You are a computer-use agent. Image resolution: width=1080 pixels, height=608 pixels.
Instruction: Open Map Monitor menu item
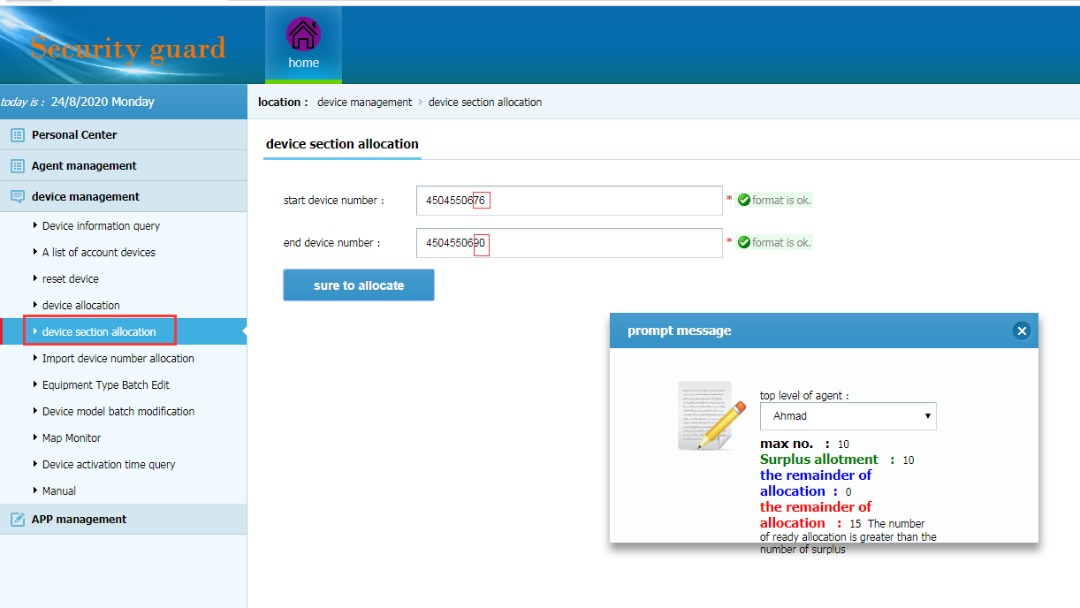tap(71, 438)
